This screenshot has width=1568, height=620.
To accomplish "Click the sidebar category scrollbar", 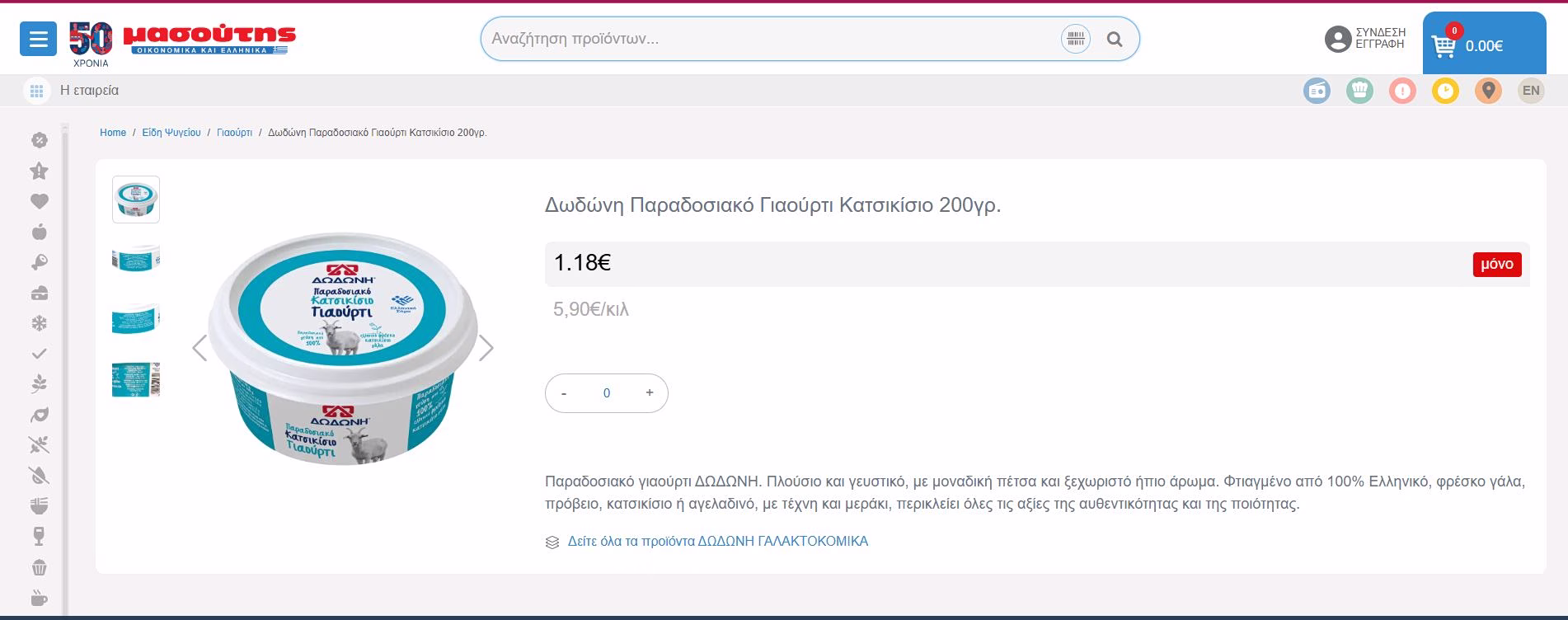I will click(66, 371).
